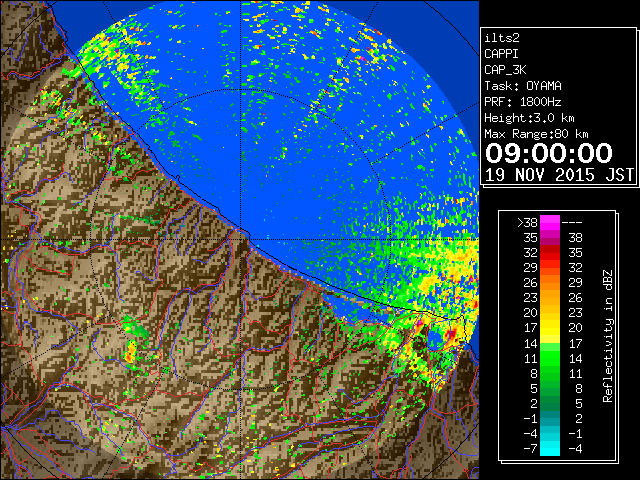
Task: Select the "19 NOV 2015 JST" date
Action: point(560,175)
